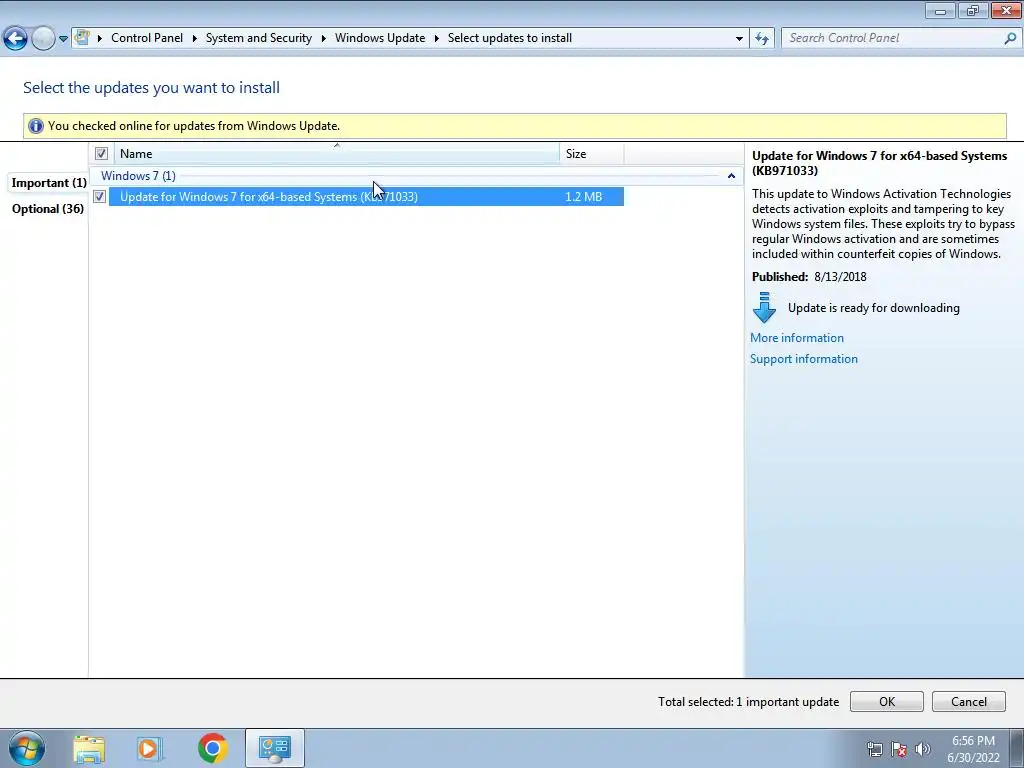Image resolution: width=1024 pixels, height=768 pixels.
Task: Click the information icon in yellow bar
Action: point(35,126)
